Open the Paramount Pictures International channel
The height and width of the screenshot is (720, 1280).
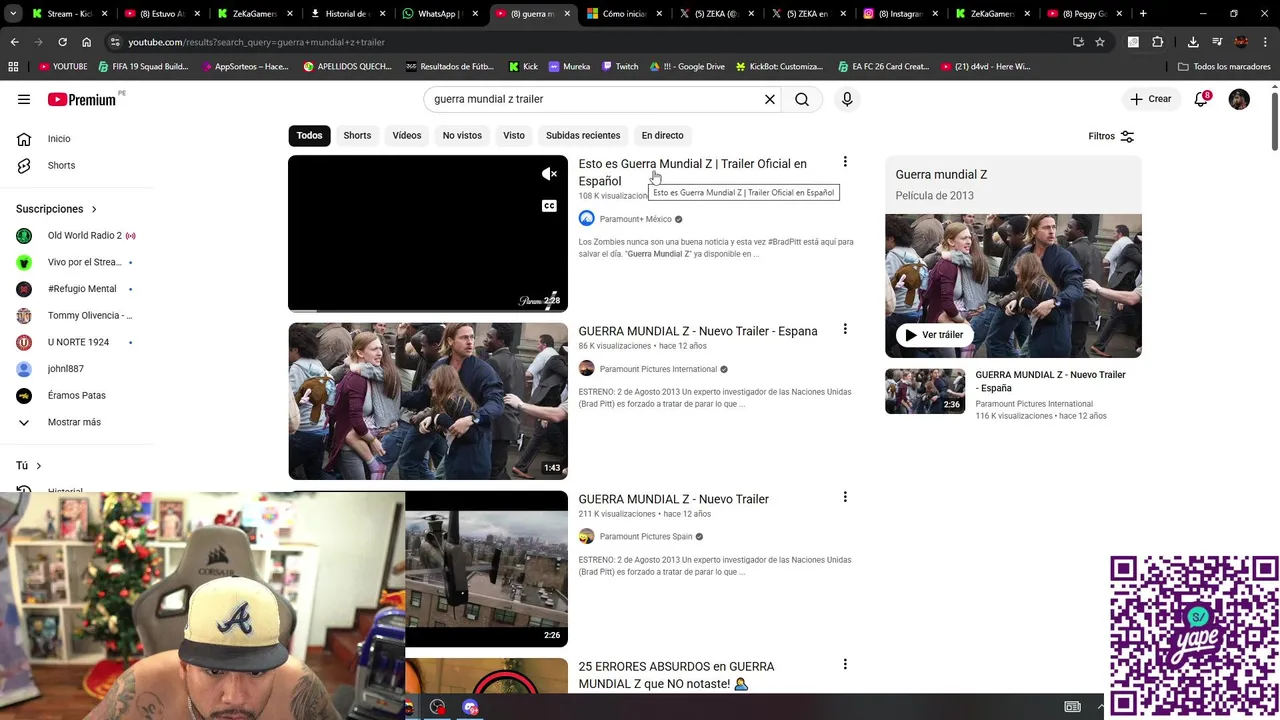coord(657,369)
